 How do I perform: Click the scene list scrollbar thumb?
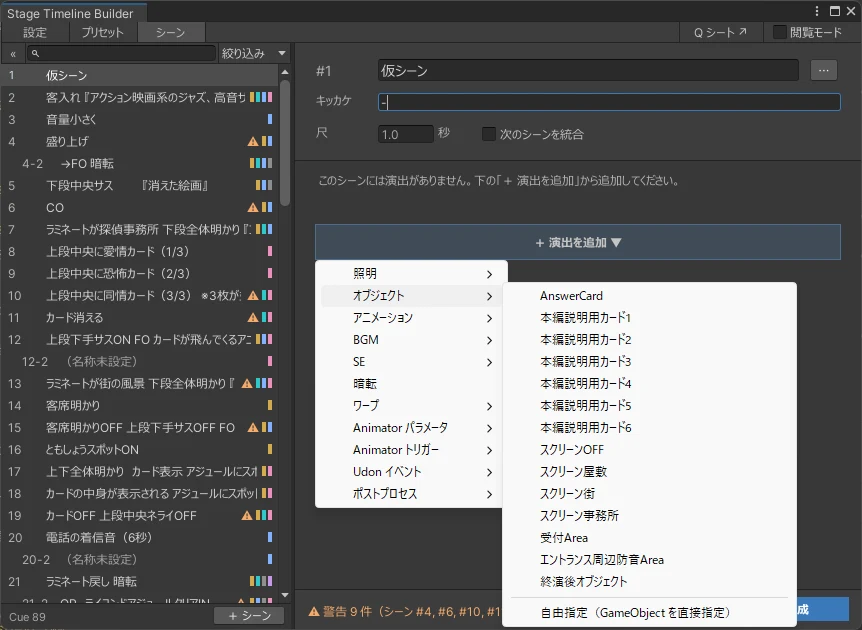click(285, 143)
